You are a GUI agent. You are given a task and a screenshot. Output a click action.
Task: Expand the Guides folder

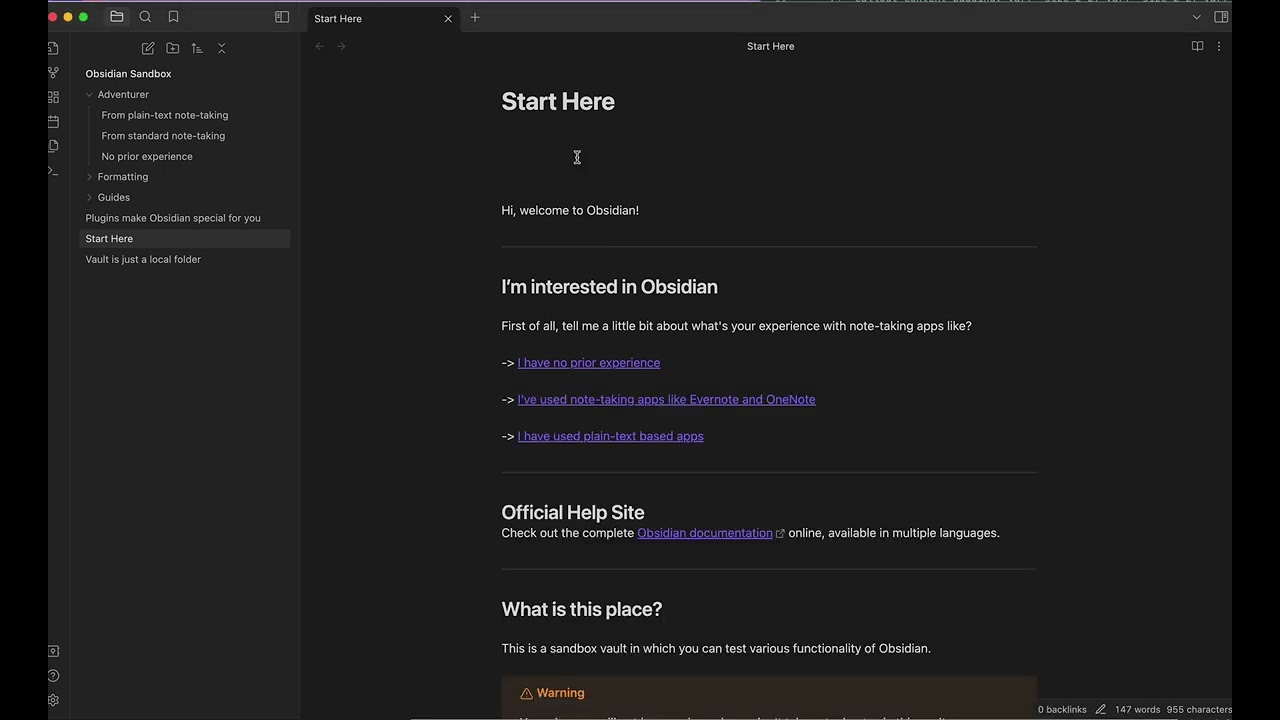coord(90,197)
